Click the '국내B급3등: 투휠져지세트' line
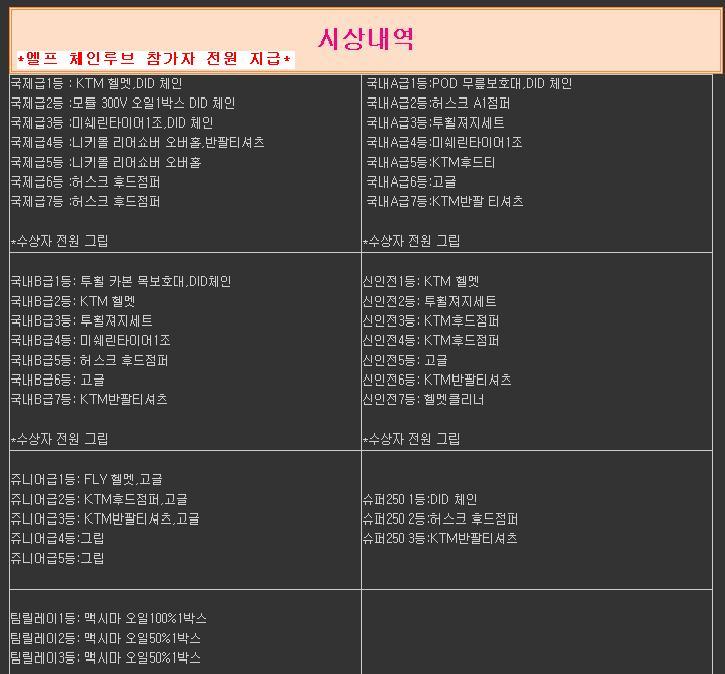This screenshot has height=674, width=725. click(x=81, y=321)
